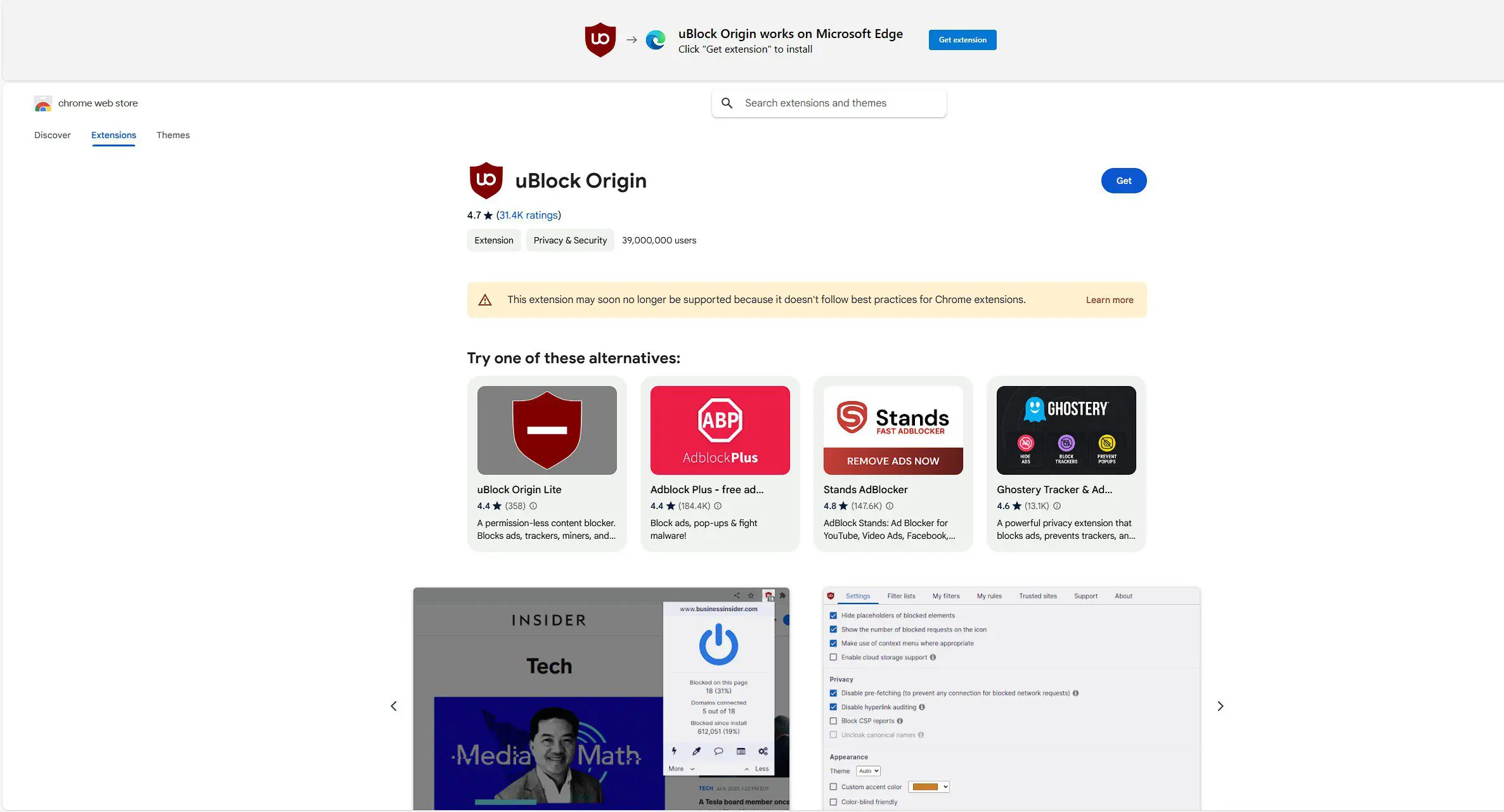Collapse with Less option in uBlock popup

(756, 769)
